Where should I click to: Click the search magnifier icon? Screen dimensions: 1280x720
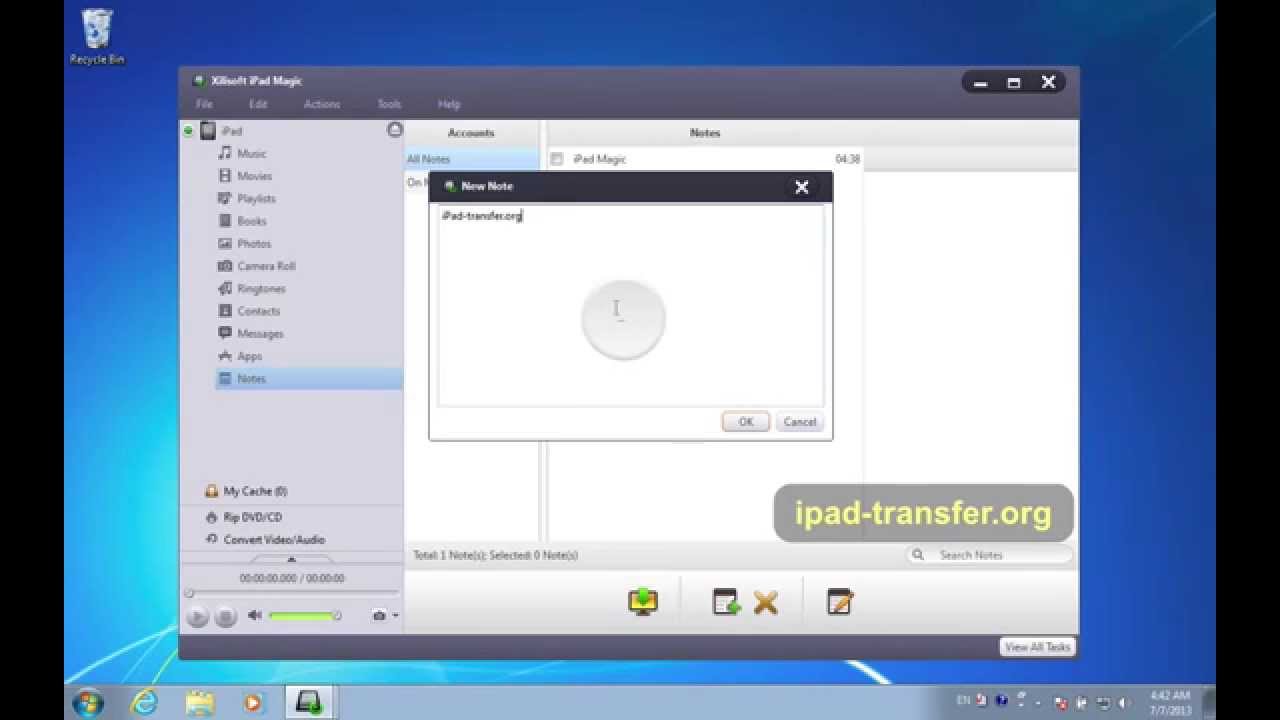[917, 555]
